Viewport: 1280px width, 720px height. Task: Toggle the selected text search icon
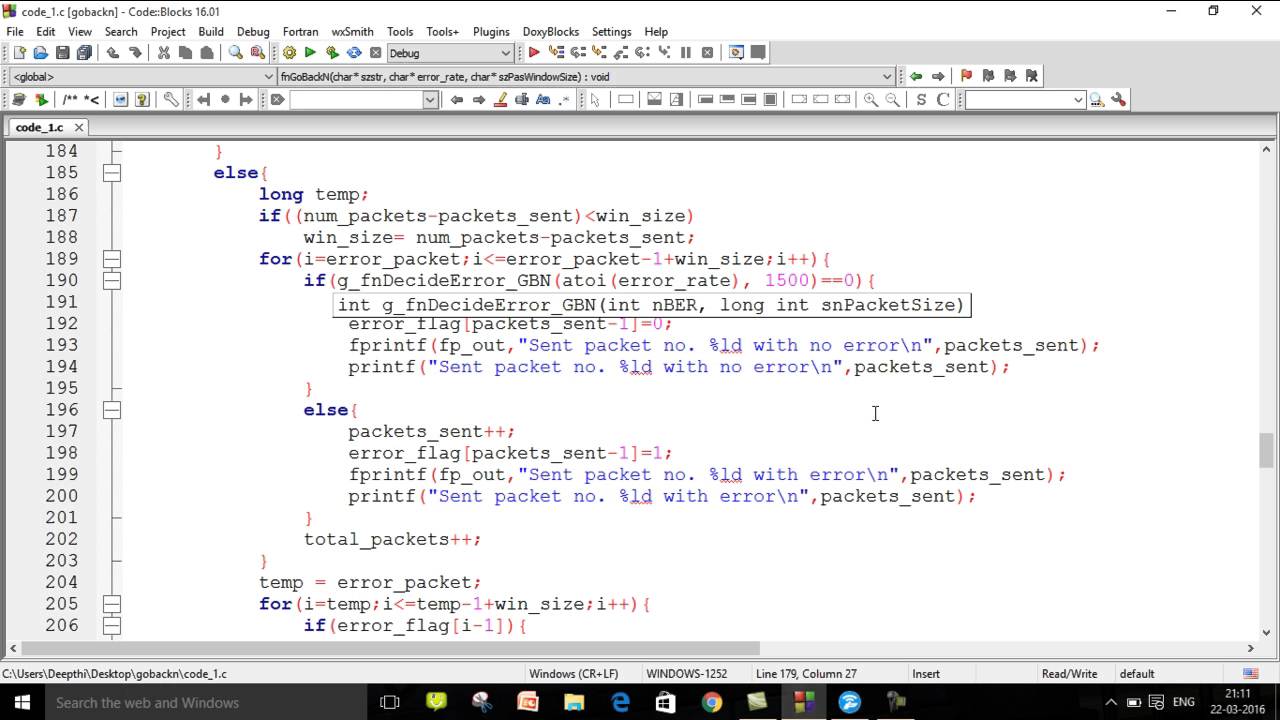522,99
